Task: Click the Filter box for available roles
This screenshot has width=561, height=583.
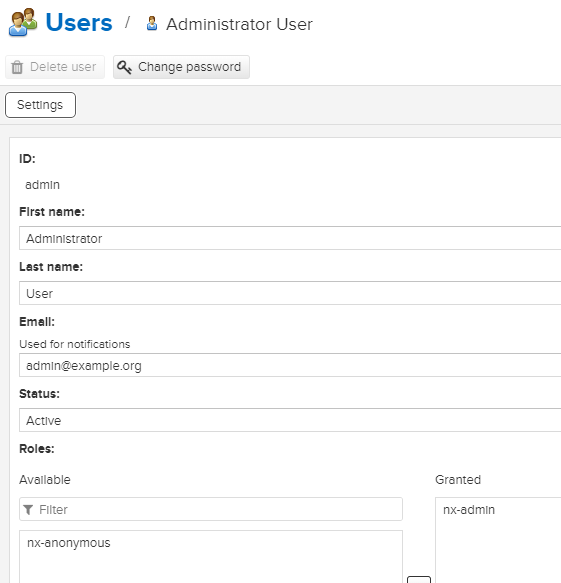Action: 211,509
